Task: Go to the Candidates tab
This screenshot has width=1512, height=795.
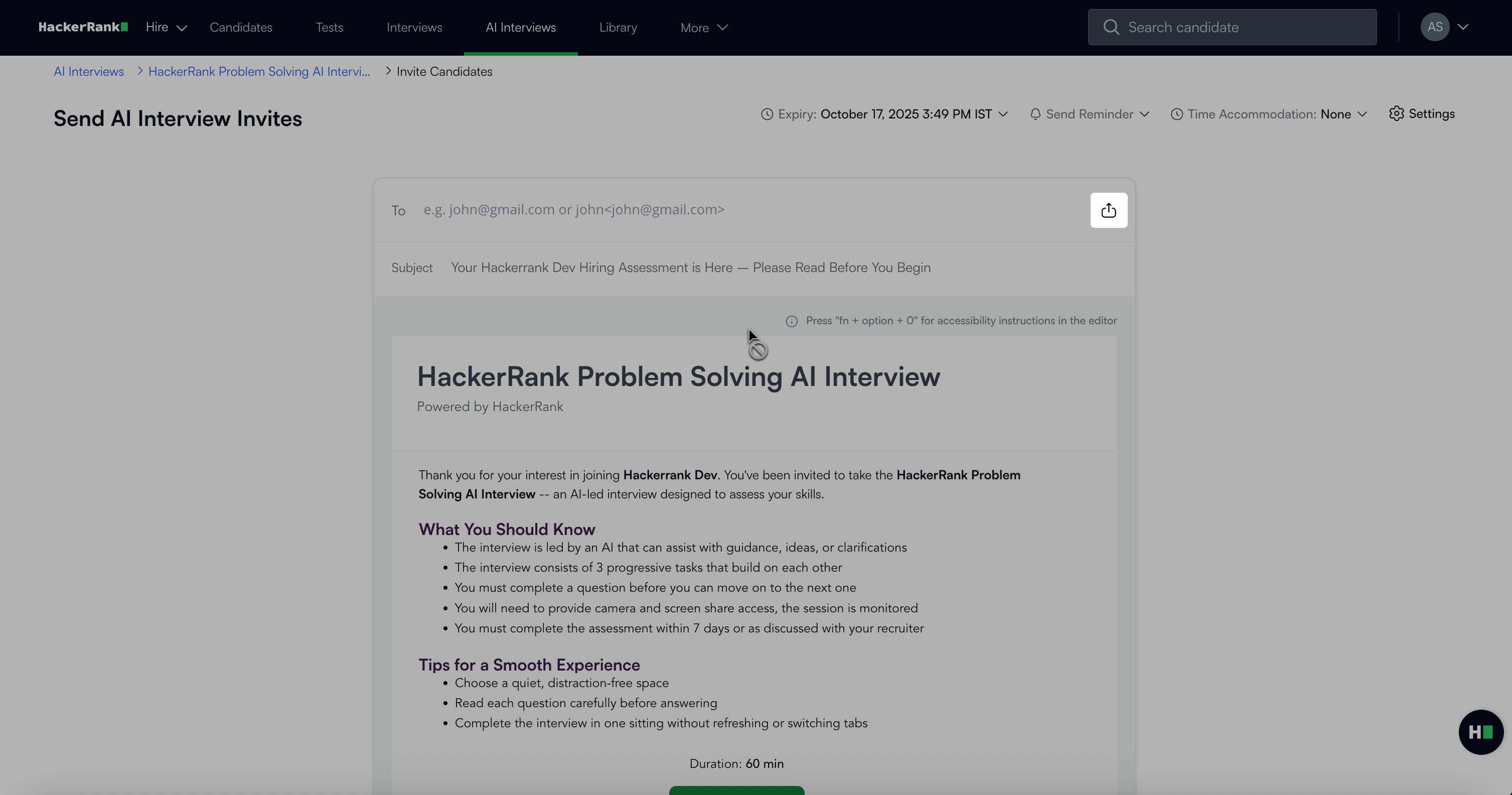Action: click(241, 28)
